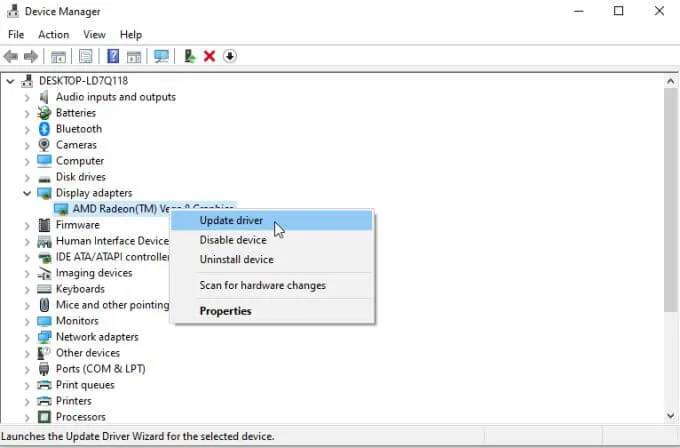Expand the Audio inputs and outputs node
This screenshot has height=448, width=680.
pos(27,97)
